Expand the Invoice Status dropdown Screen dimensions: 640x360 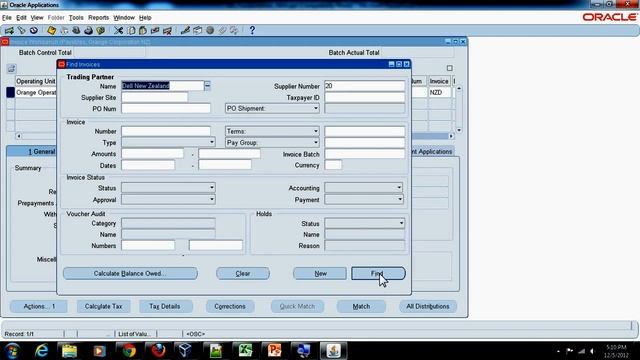coord(212,188)
